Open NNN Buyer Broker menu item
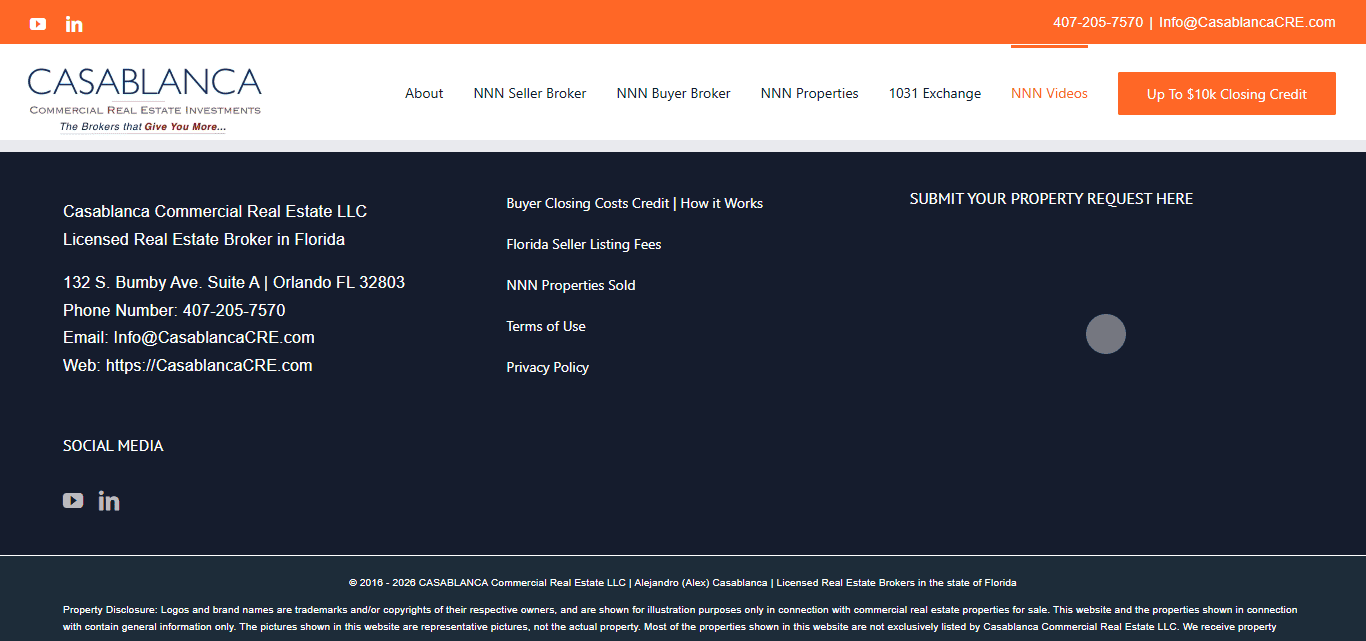Screen dimensions: 1366x641 coord(674,93)
